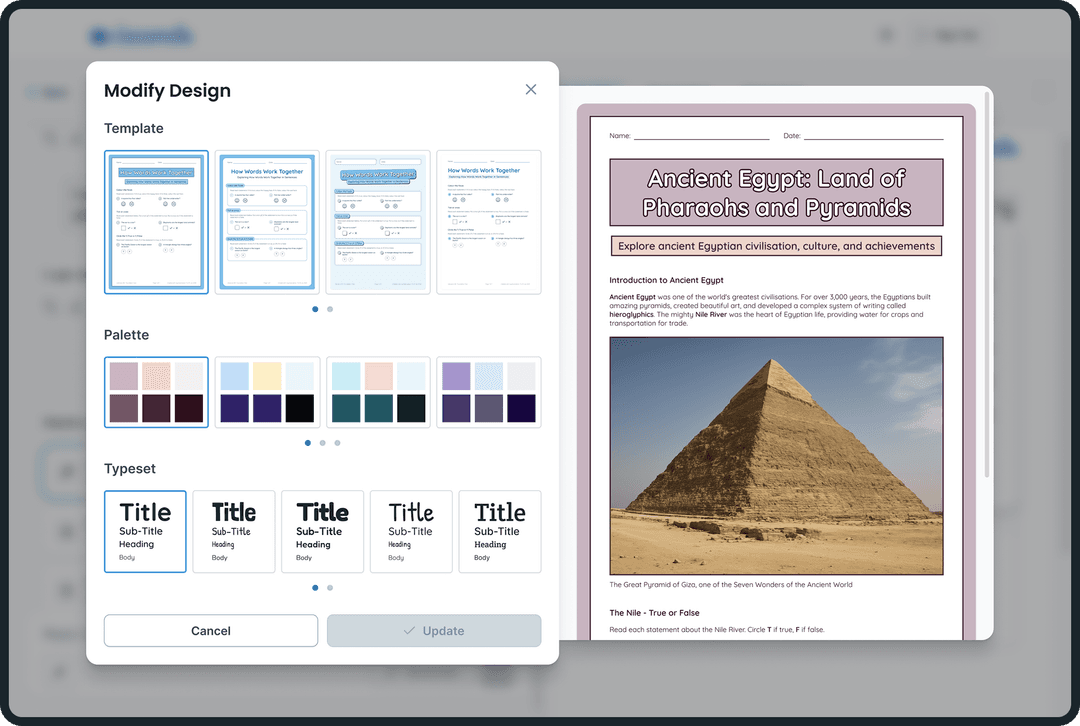Go to second page of typesets
1080x726 pixels.
click(330, 588)
